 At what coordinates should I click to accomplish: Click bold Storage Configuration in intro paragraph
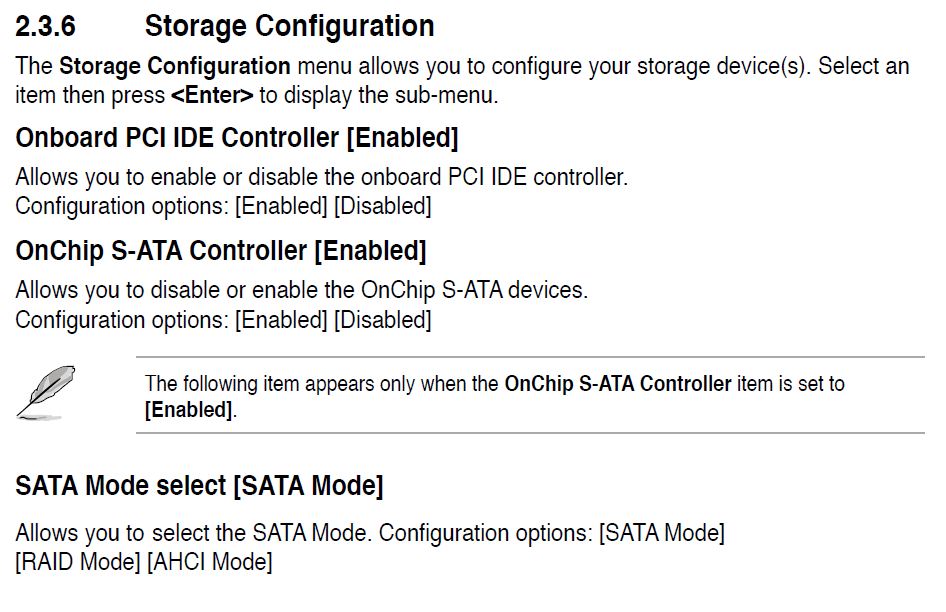[x=175, y=66]
